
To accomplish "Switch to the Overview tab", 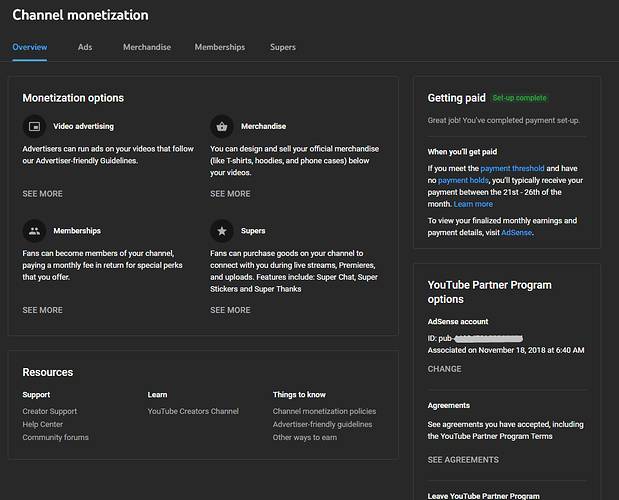I will pyautogui.click(x=30, y=47).
